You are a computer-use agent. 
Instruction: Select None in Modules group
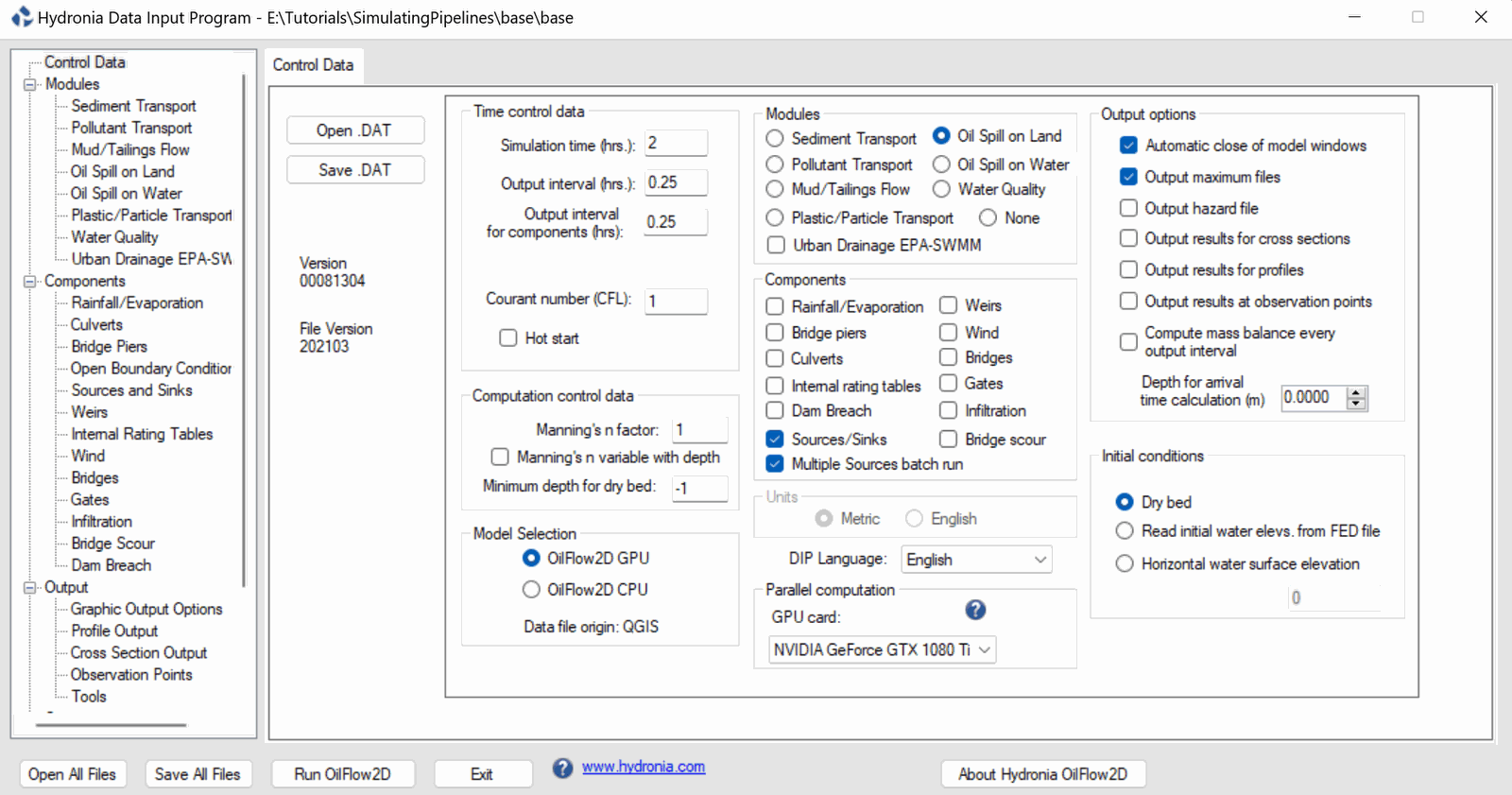(x=988, y=217)
